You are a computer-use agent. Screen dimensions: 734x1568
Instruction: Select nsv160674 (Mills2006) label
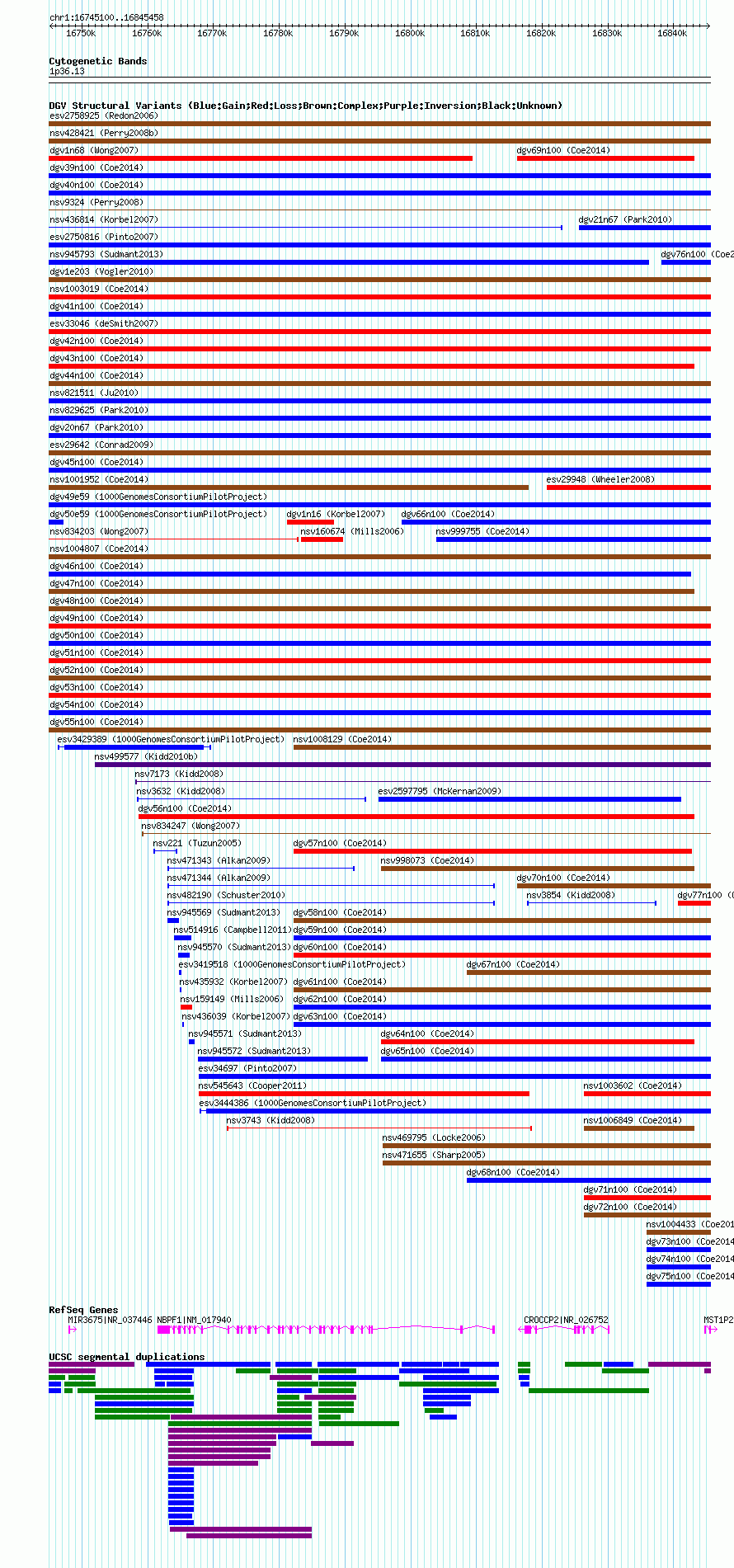pyautogui.click(x=353, y=531)
